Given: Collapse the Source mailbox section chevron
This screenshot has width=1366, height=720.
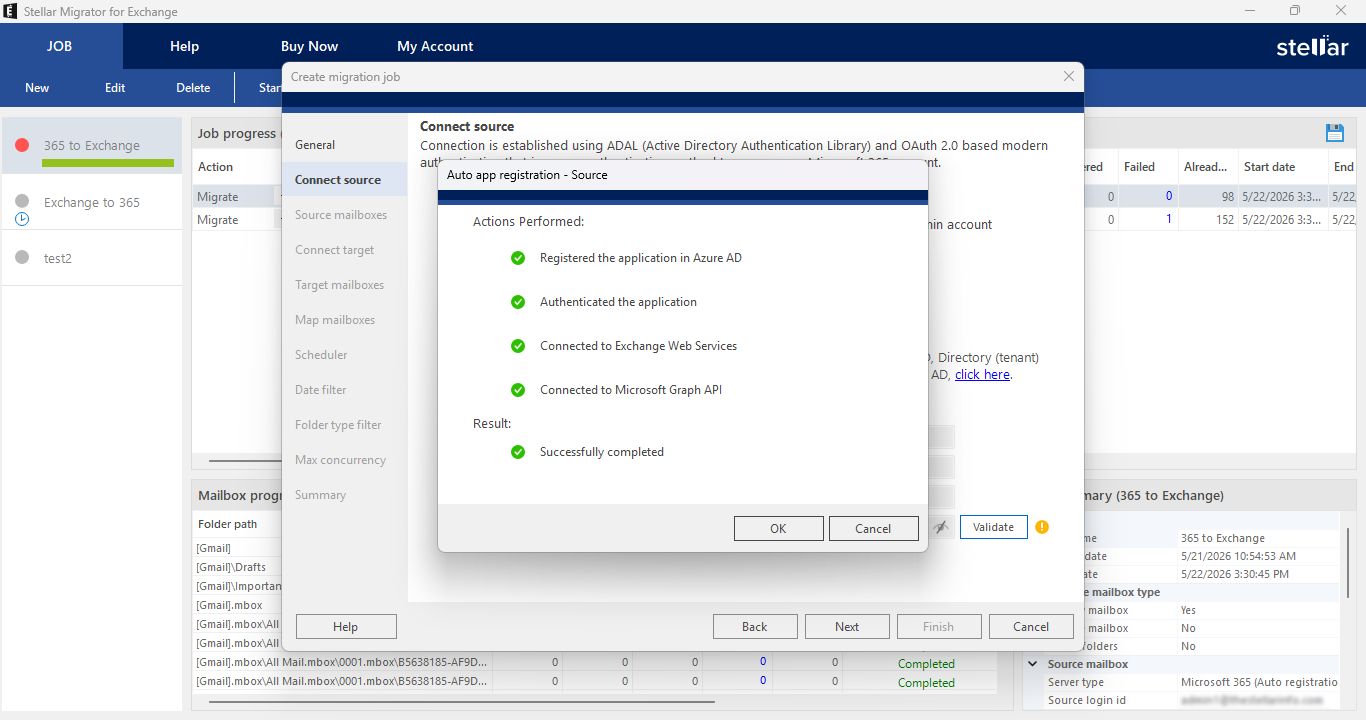Looking at the screenshot, I should (1032, 664).
